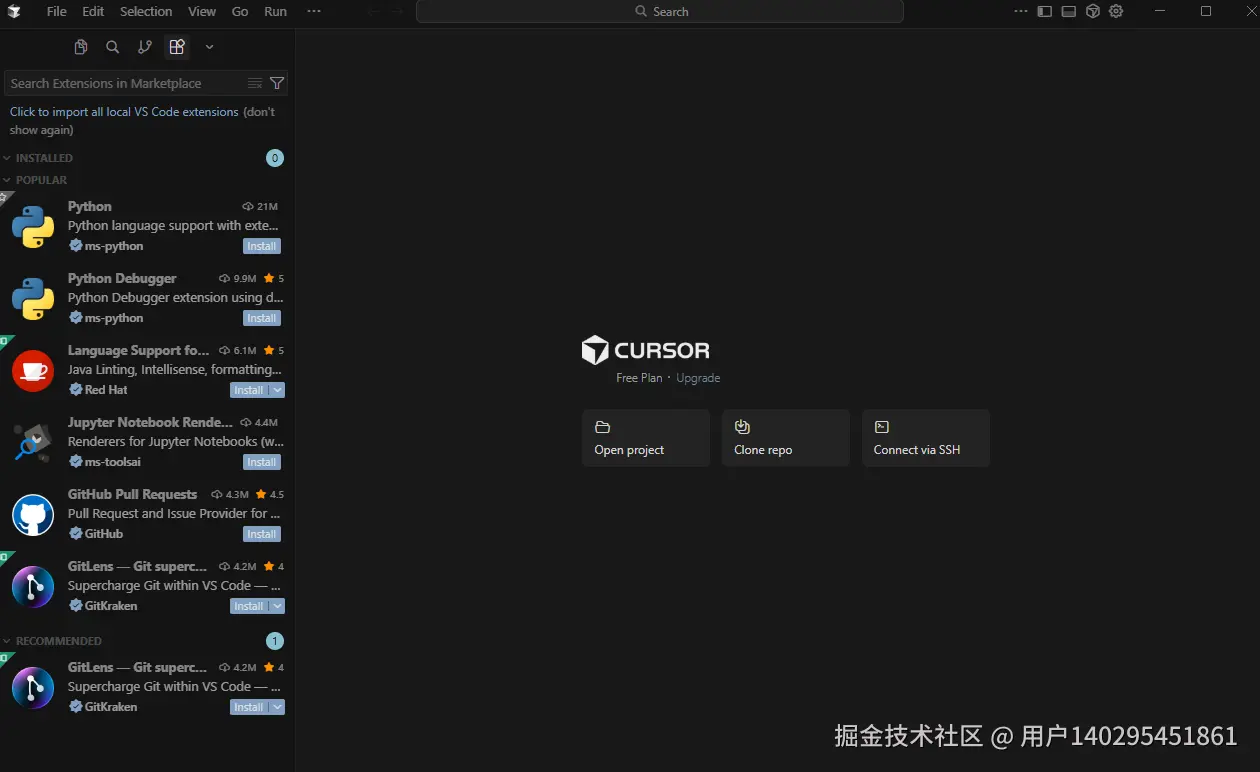
Task: Show additional views chevron in sidebar
Action: point(209,47)
